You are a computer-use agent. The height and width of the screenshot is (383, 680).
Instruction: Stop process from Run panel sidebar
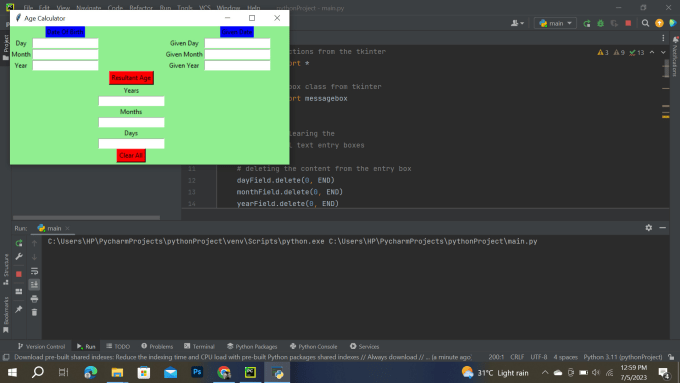tap(19, 274)
